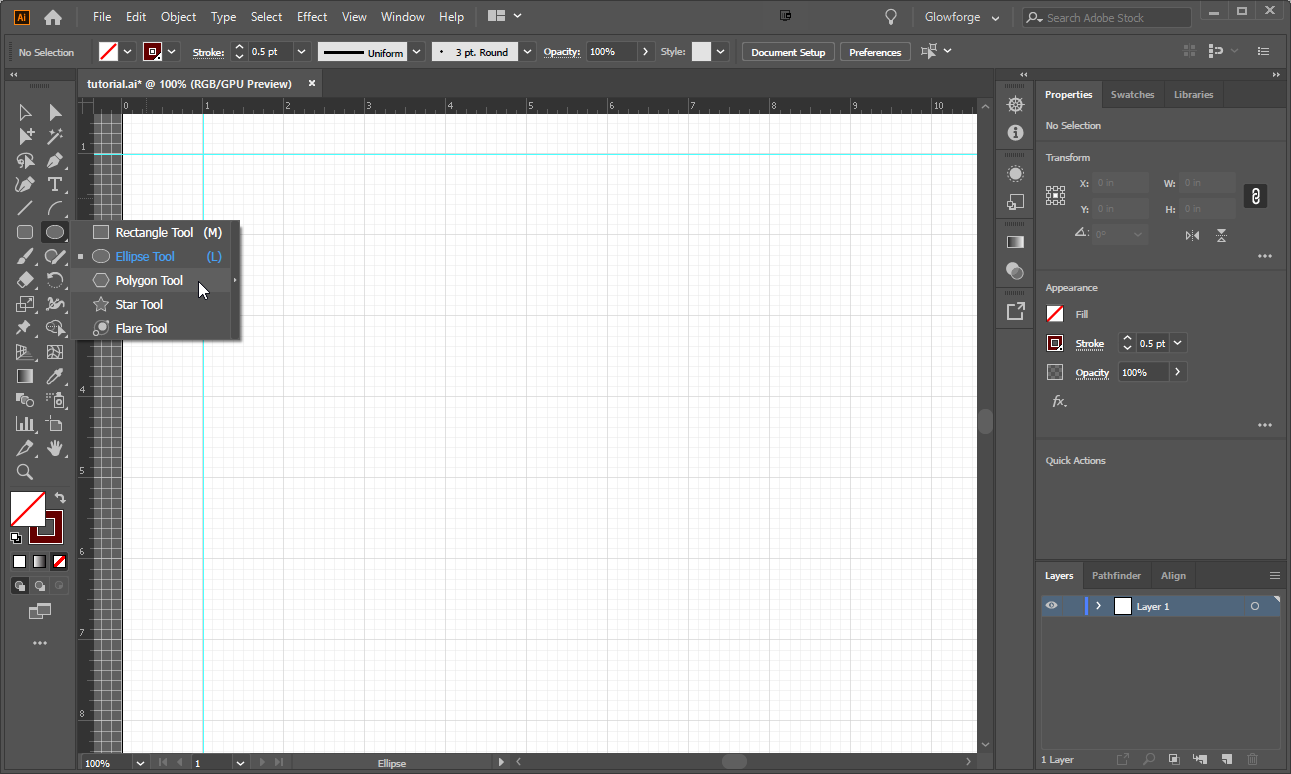The height and width of the screenshot is (774, 1291).
Task: Select the Selection tool arrow
Action: click(25, 112)
